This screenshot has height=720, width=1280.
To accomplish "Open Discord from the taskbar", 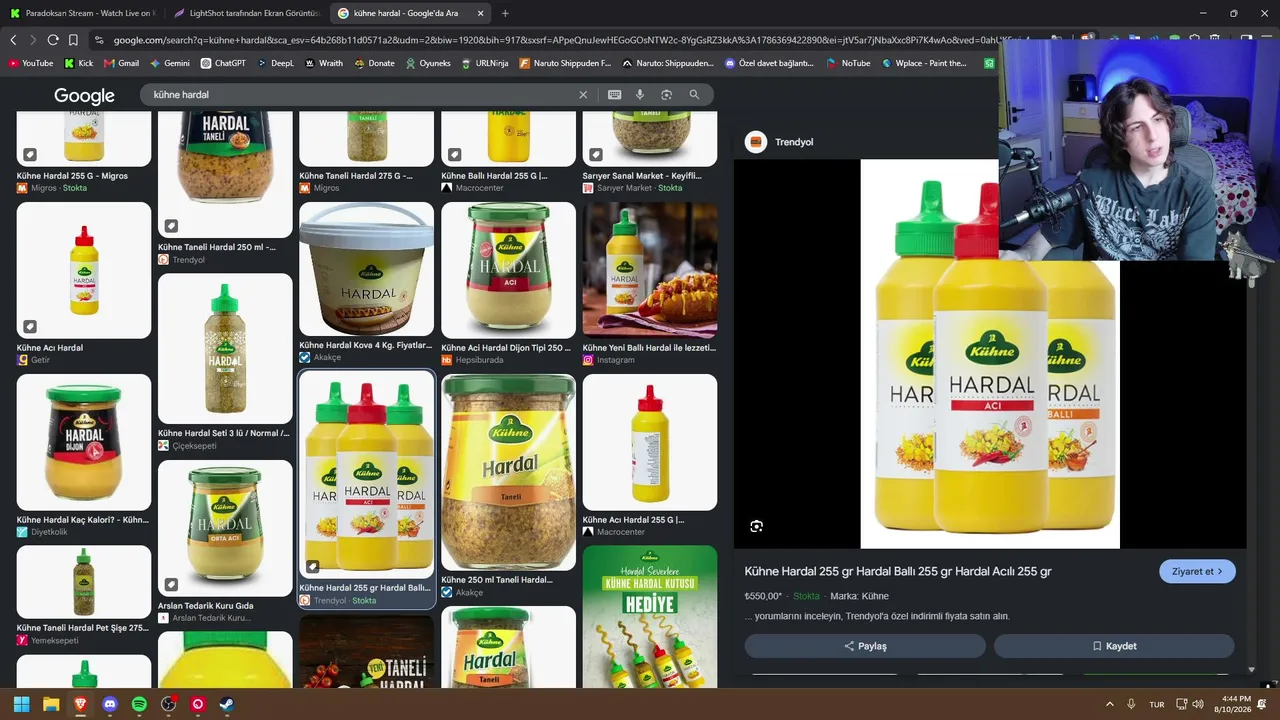I will (110, 704).
